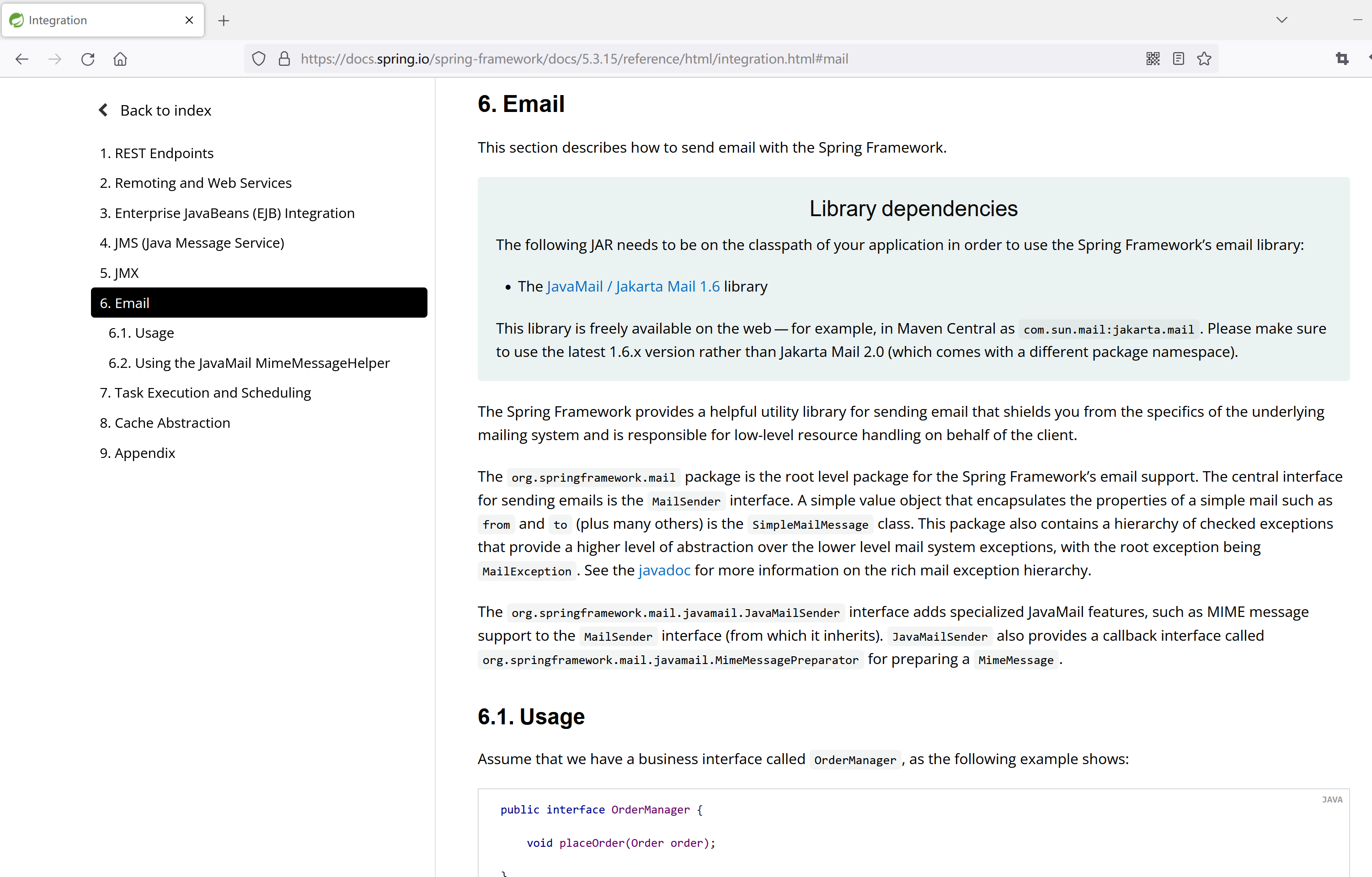The image size is (1372, 877).
Task: Click the QR code icon in the address bar
Action: [x=1152, y=58]
